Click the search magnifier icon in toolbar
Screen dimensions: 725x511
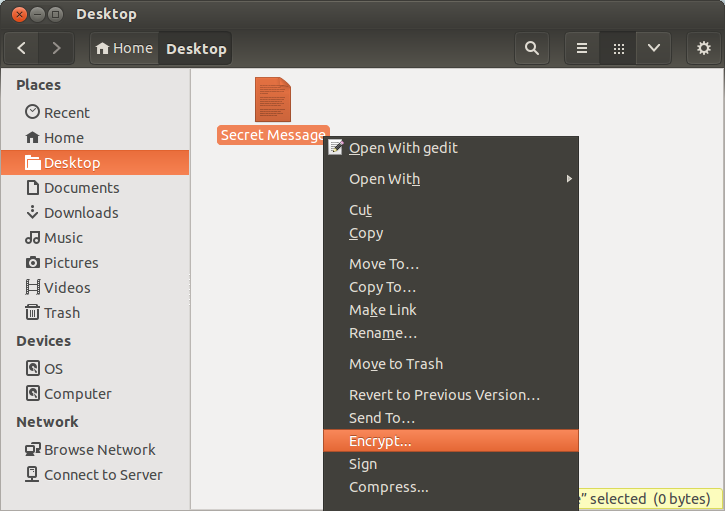532,48
